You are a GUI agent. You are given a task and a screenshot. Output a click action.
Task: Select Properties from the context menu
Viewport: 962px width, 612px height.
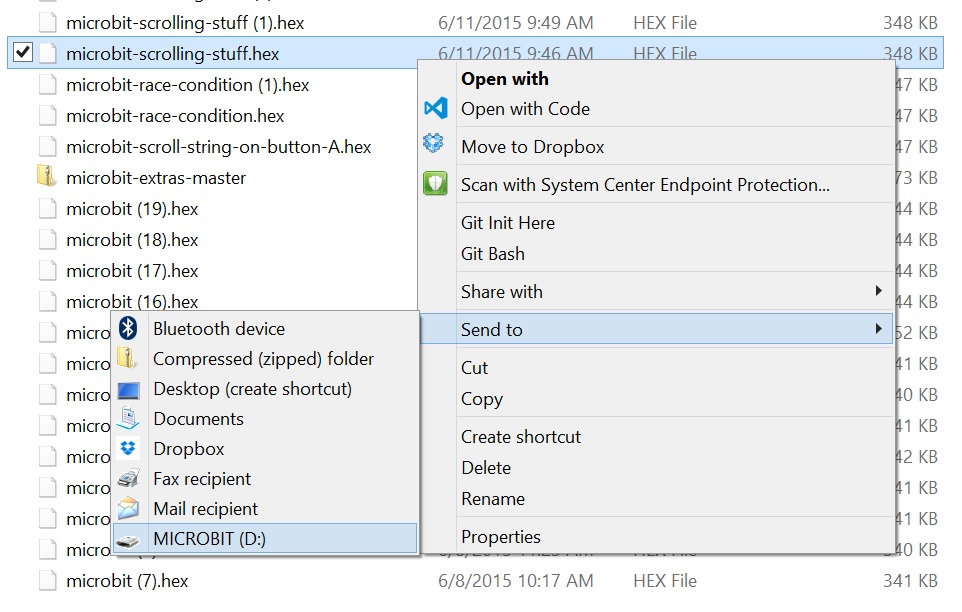(500, 537)
